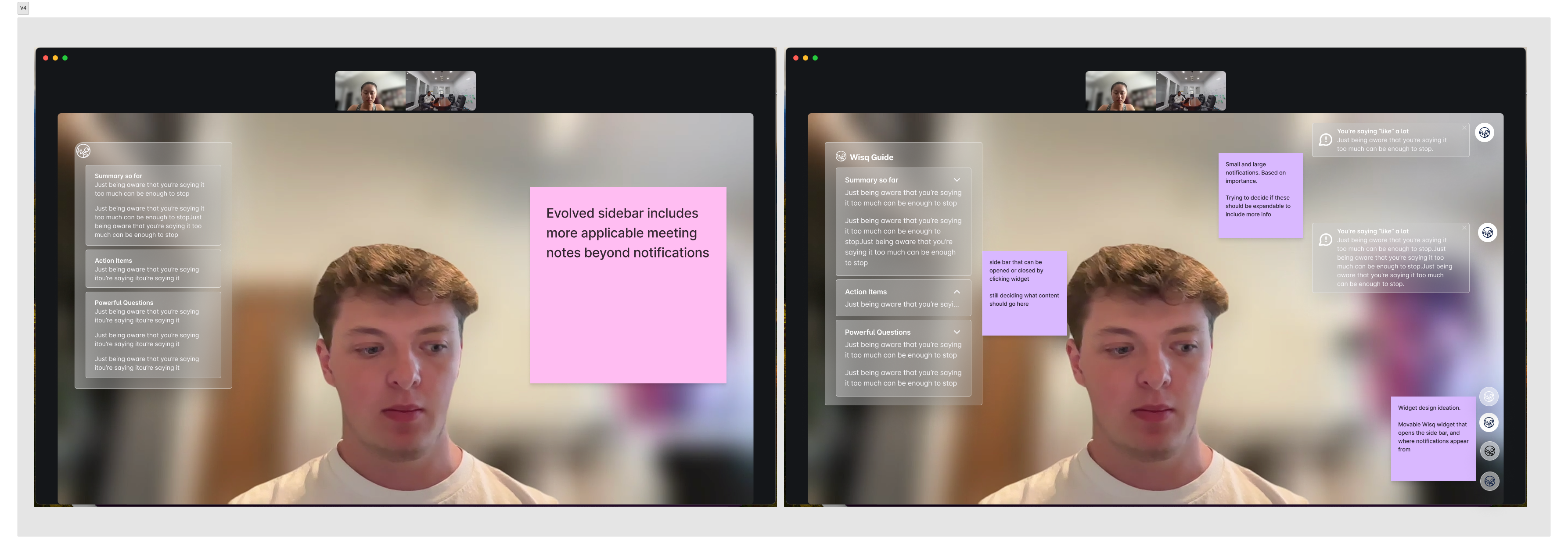
Task: Collapse the Summary so far section chevron
Action: 956,180
